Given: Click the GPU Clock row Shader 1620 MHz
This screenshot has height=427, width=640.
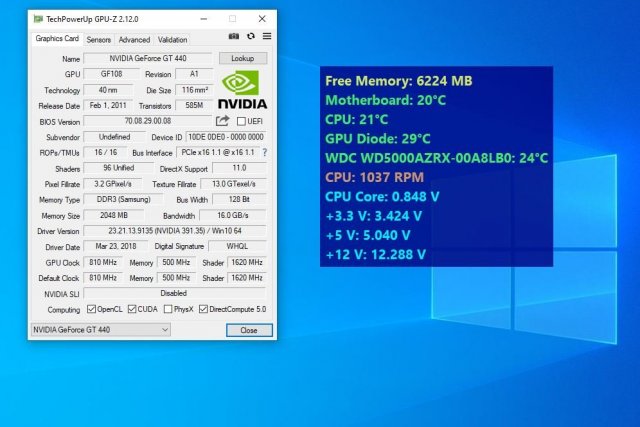Looking at the screenshot, I should (247, 262).
